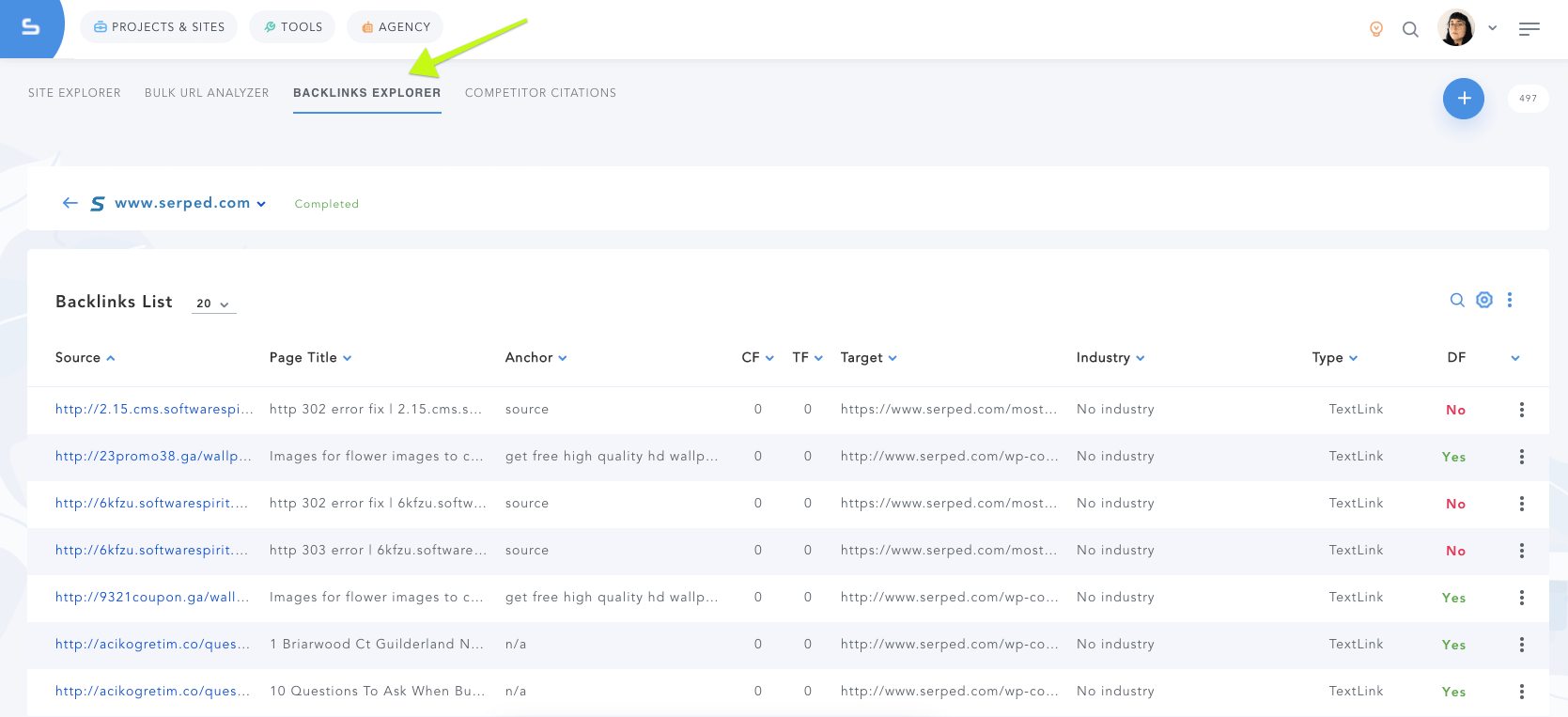Click the 23promo38 row anchor text
1568x717 pixels.
(x=612, y=457)
